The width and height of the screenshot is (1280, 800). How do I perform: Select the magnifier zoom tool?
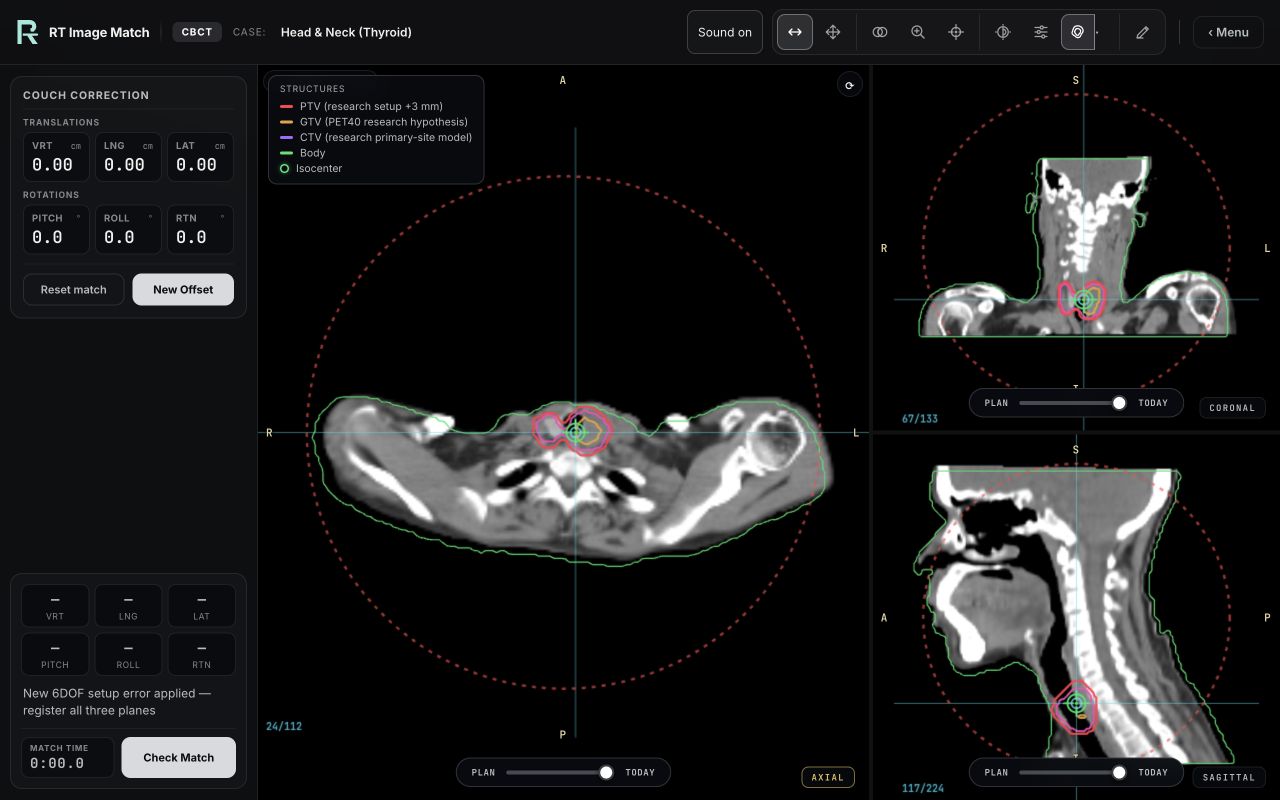coord(918,32)
